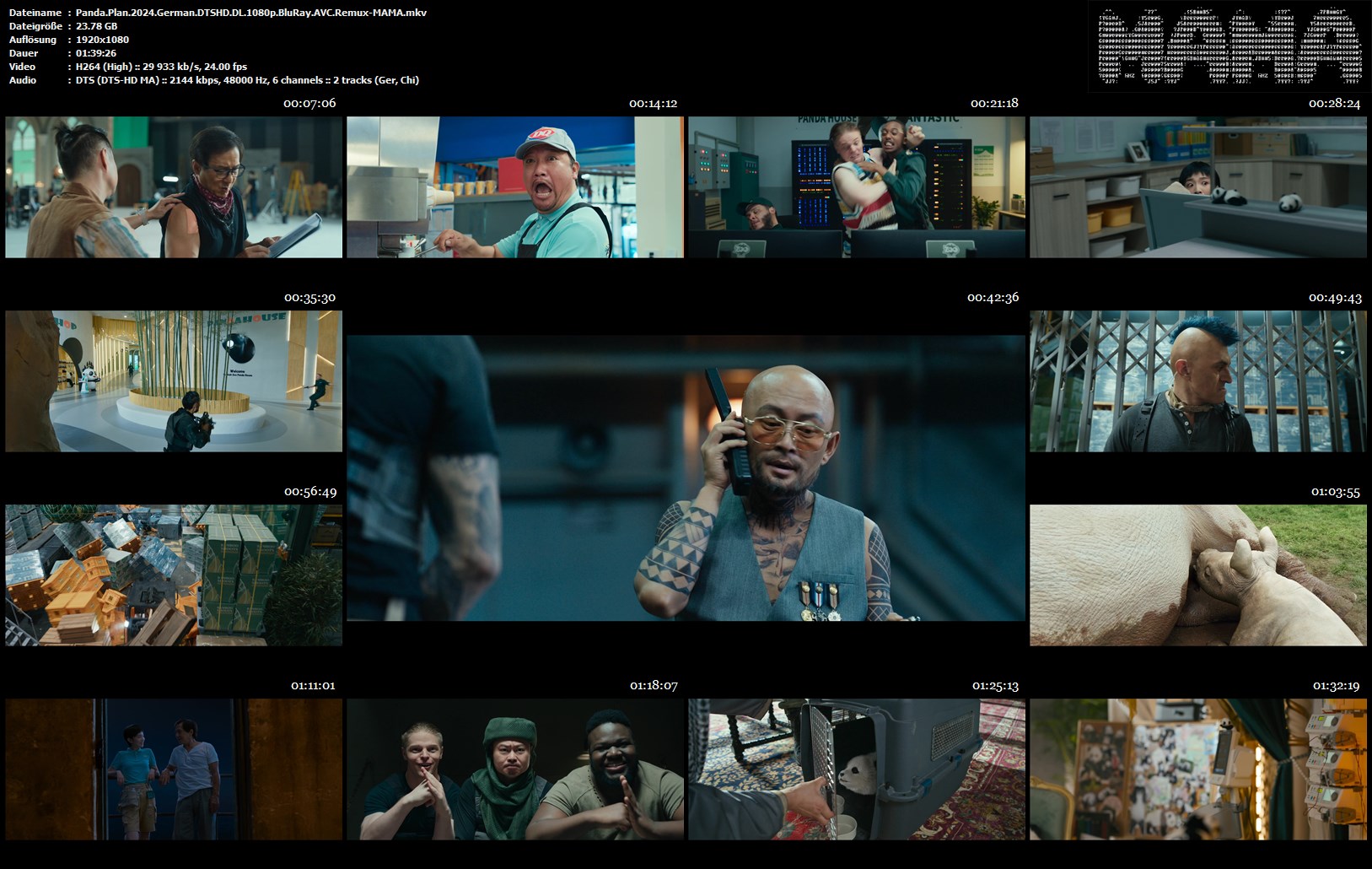Click the 00:21:18 timestamp label
This screenshot has width=1372, height=869.
pyautogui.click(x=994, y=103)
